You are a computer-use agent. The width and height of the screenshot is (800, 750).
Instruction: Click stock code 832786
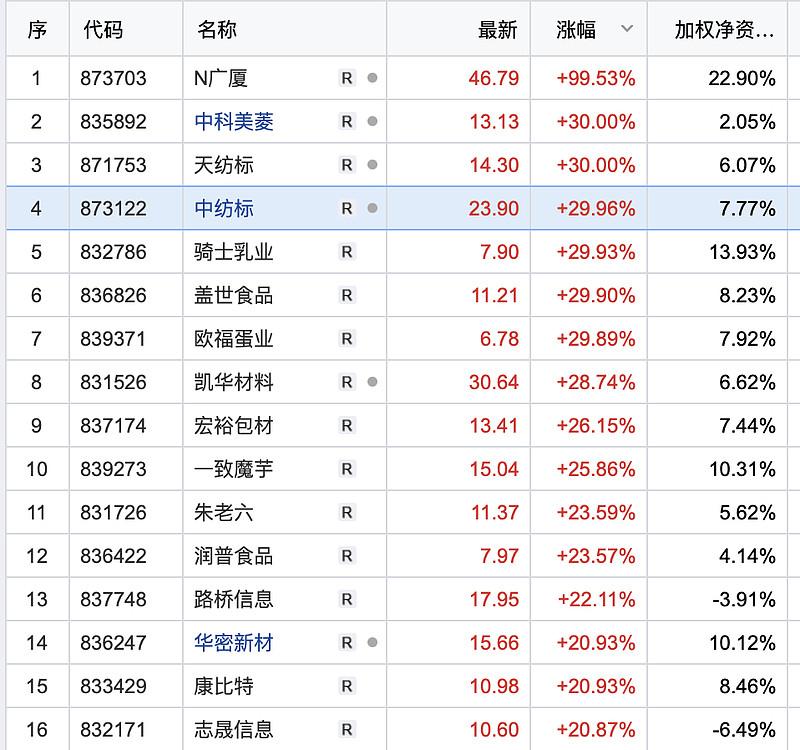113,252
